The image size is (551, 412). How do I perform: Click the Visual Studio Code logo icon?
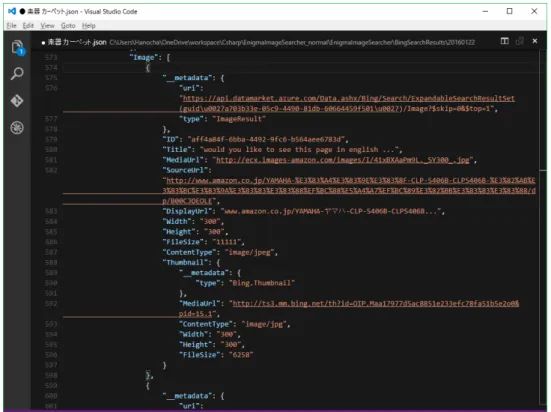pyautogui.click(x=12, y=11)
